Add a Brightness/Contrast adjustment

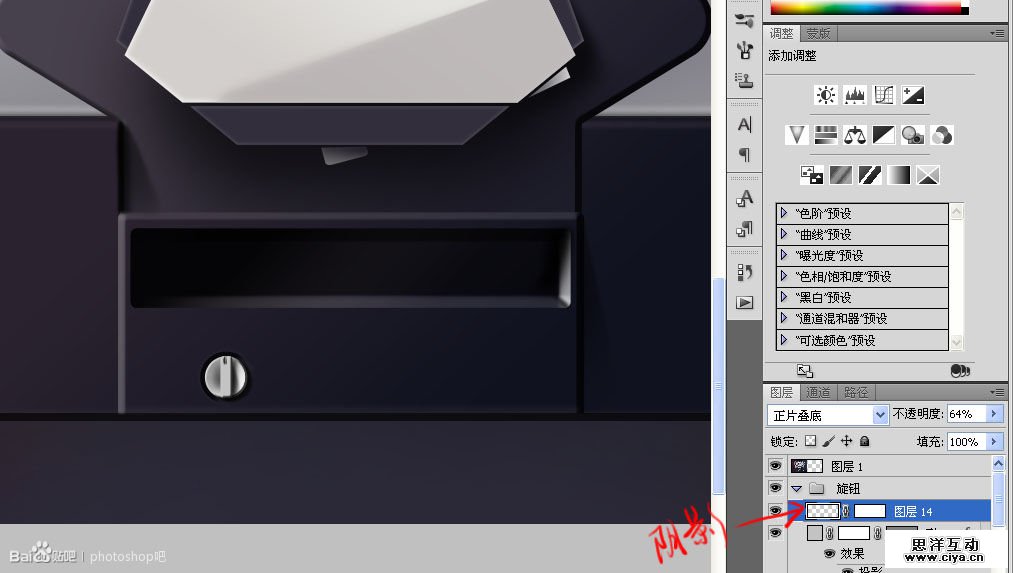click(825, 96)
